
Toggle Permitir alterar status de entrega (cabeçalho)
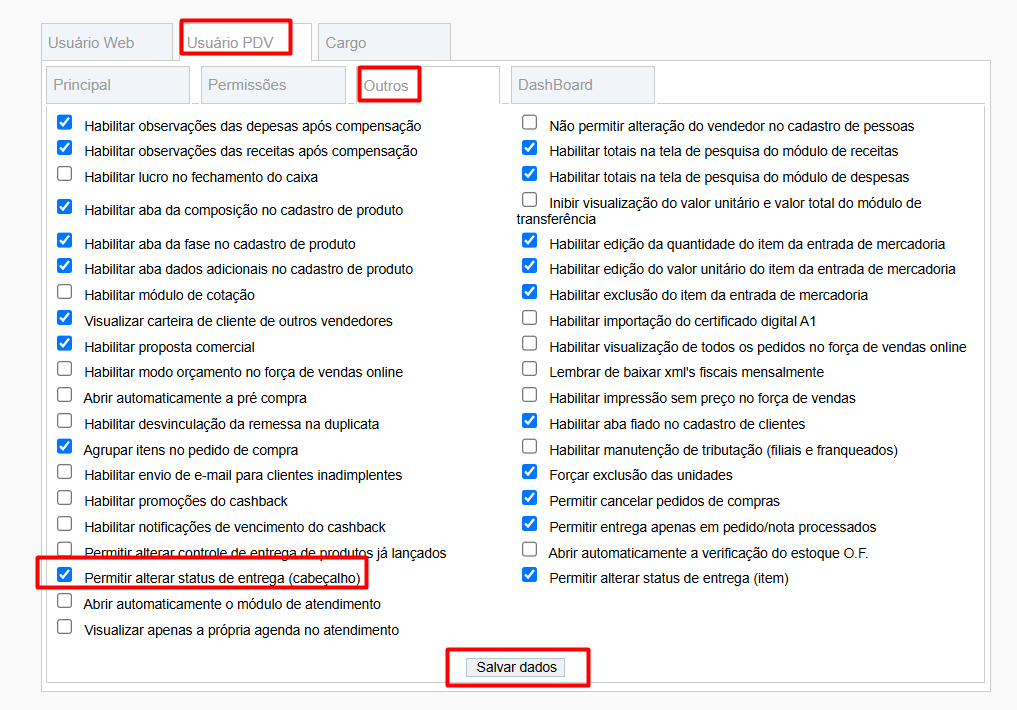[x=64, y=574]
